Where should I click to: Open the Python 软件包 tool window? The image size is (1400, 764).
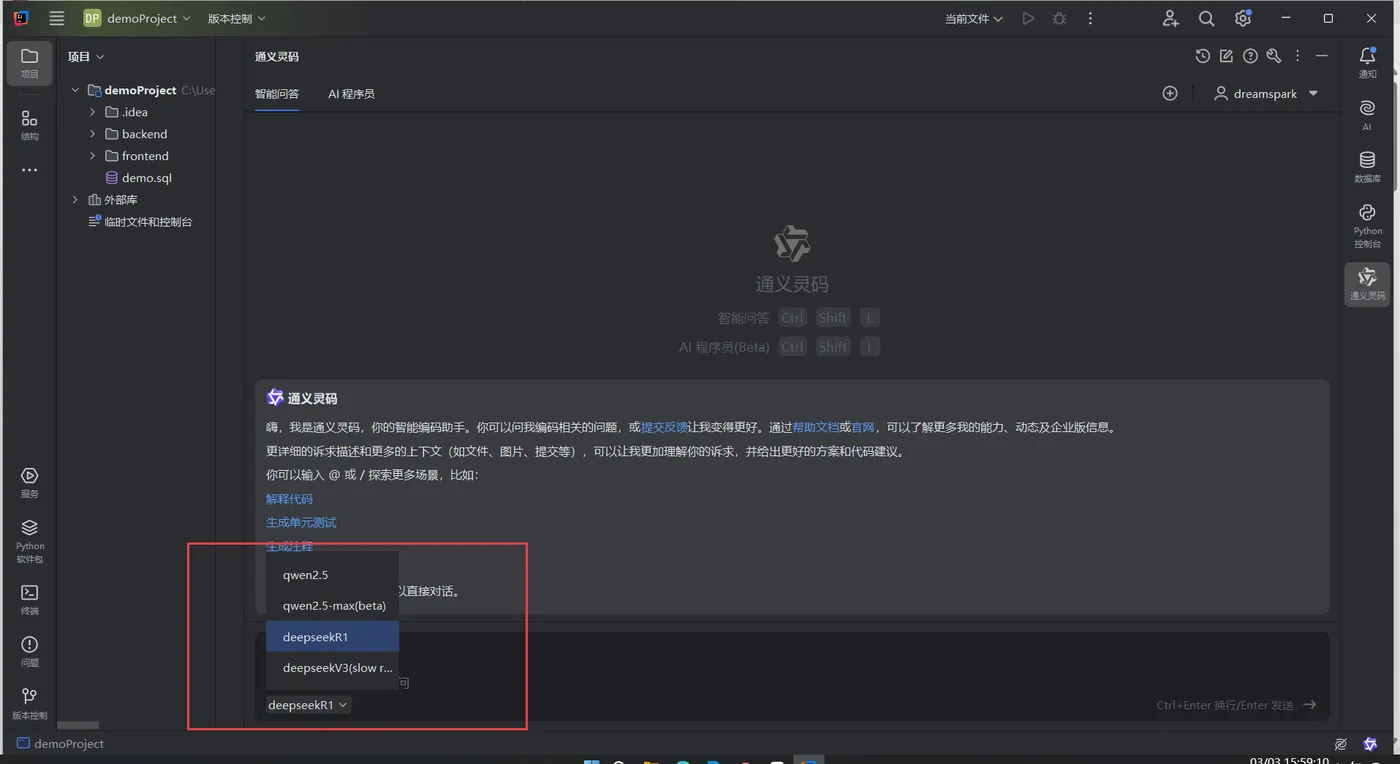[30, 540]
